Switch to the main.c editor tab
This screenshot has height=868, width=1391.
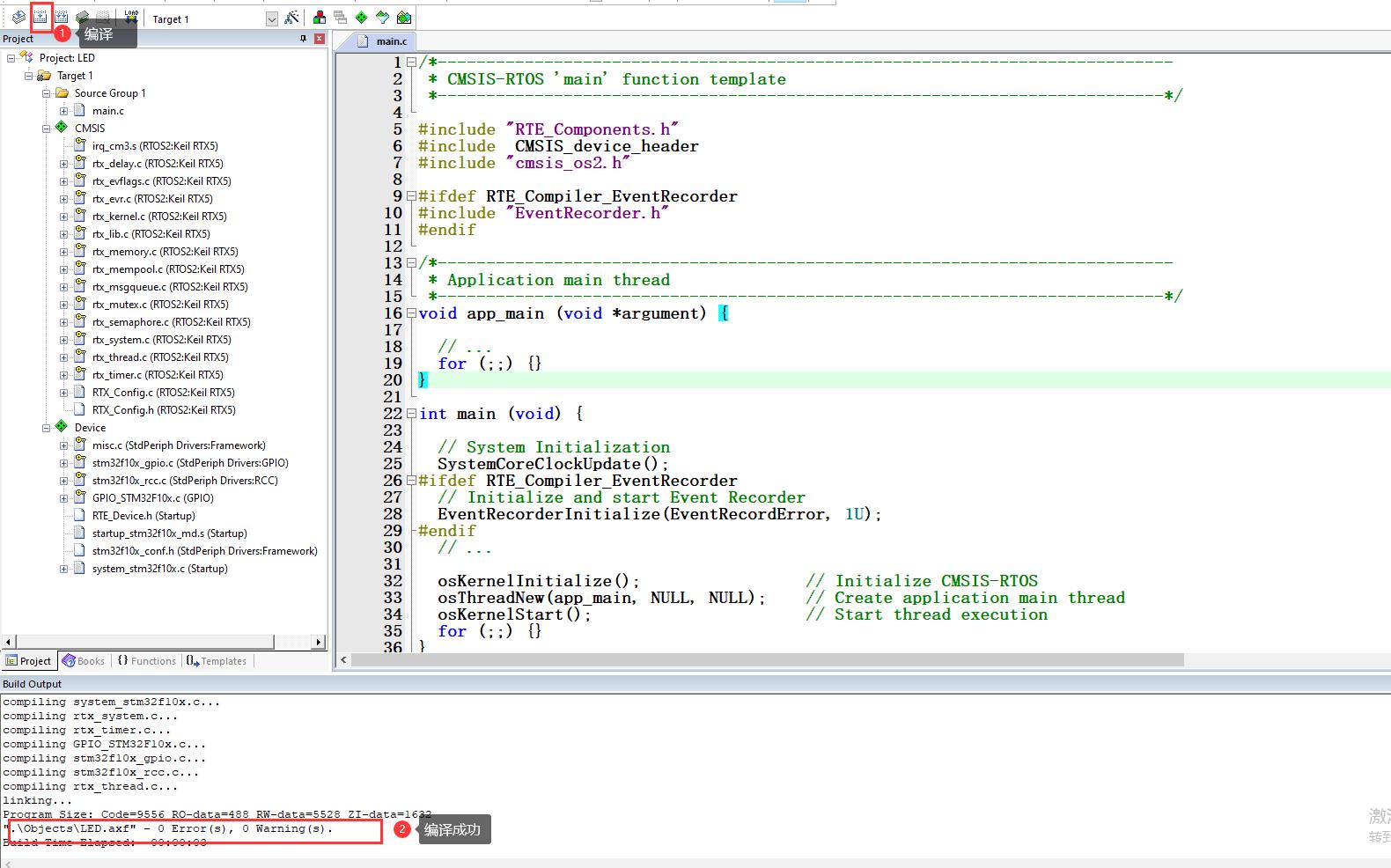[384, 41]
